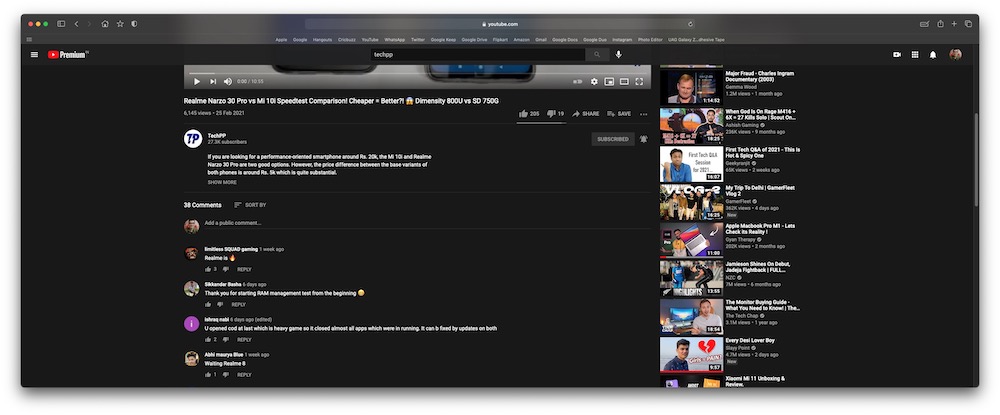Image resolution: width=1000 pixels, height=415 pixels.
Task: Save video to a playlist
Action: (x=619, y=114)
